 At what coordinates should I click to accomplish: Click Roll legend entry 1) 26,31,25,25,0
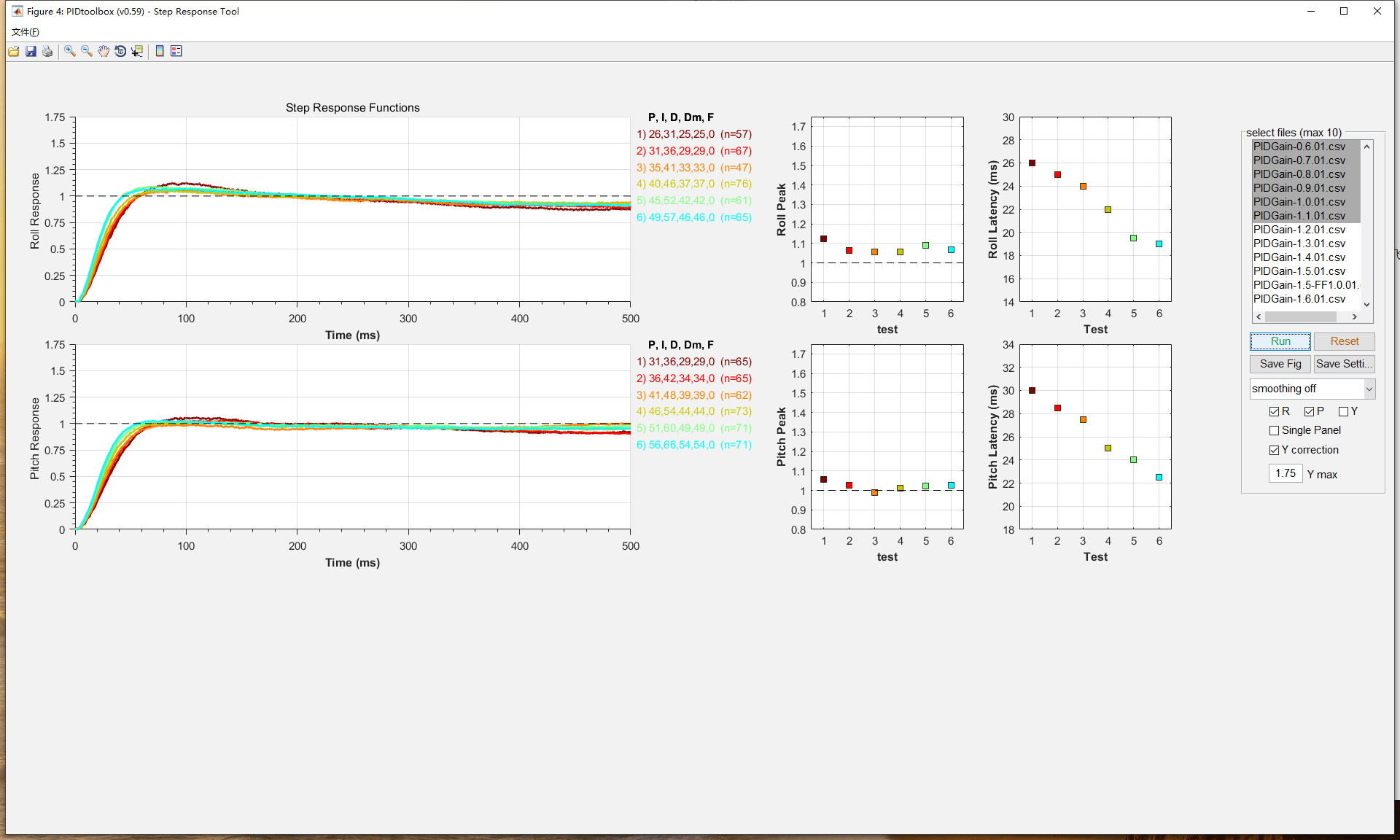coord(694,134)
